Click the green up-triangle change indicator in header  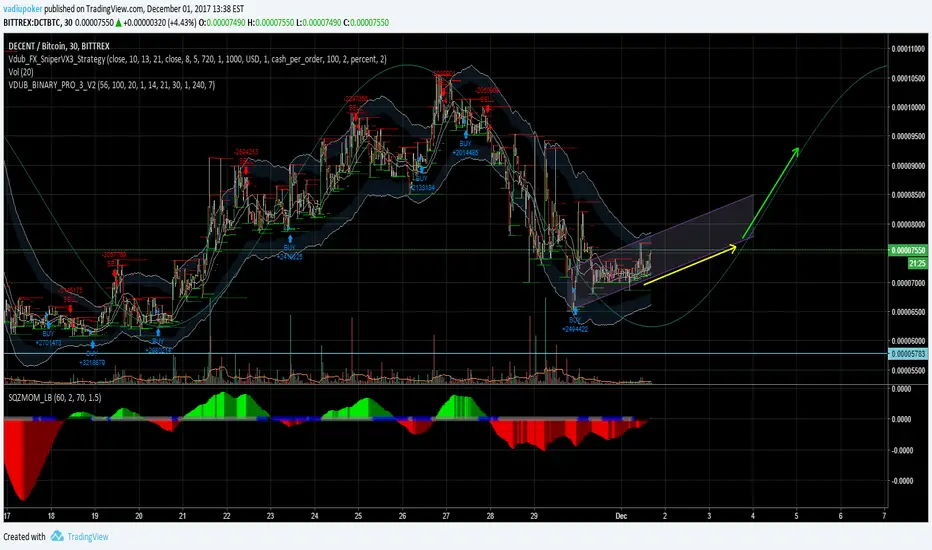(119, 23)
